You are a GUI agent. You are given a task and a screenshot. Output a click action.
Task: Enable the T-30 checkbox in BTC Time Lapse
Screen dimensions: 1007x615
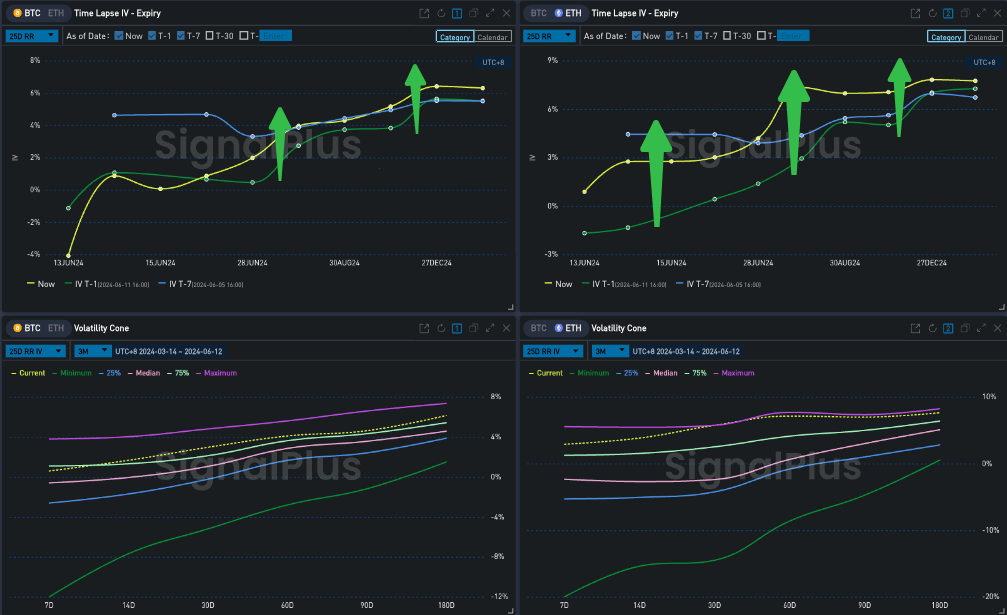coord(211,36)
